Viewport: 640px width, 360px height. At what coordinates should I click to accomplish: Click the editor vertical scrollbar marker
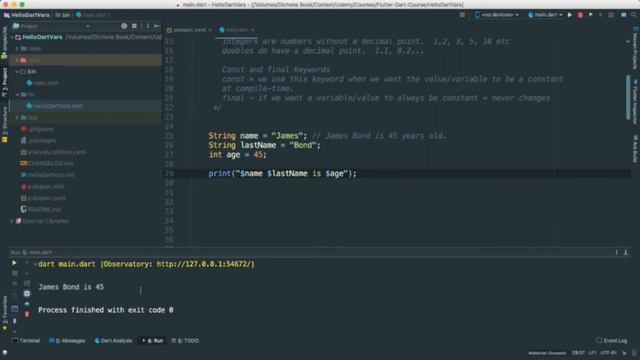point(628,98)
